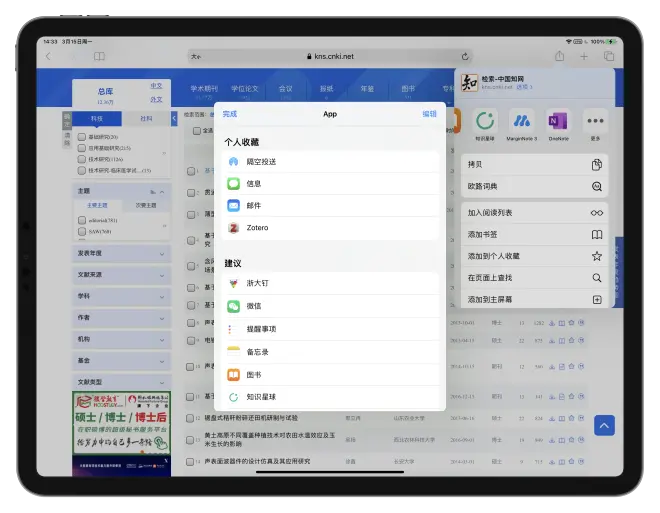Screen dimensions: 660x513
Task: Open 声表面波器件的设计仿真及其应用研究 result
Action: tap(257, 462)
